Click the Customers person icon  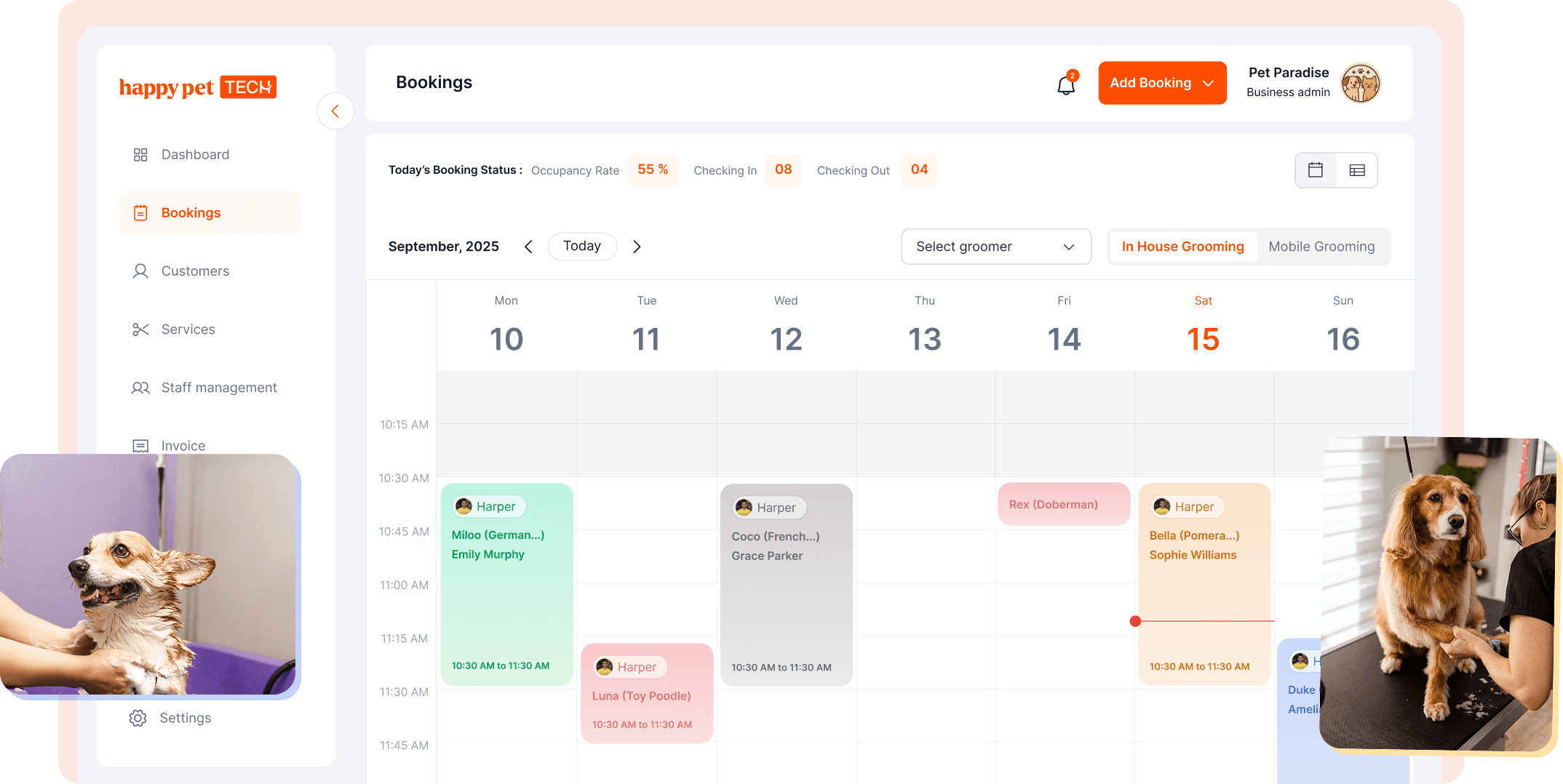(140, 271)
